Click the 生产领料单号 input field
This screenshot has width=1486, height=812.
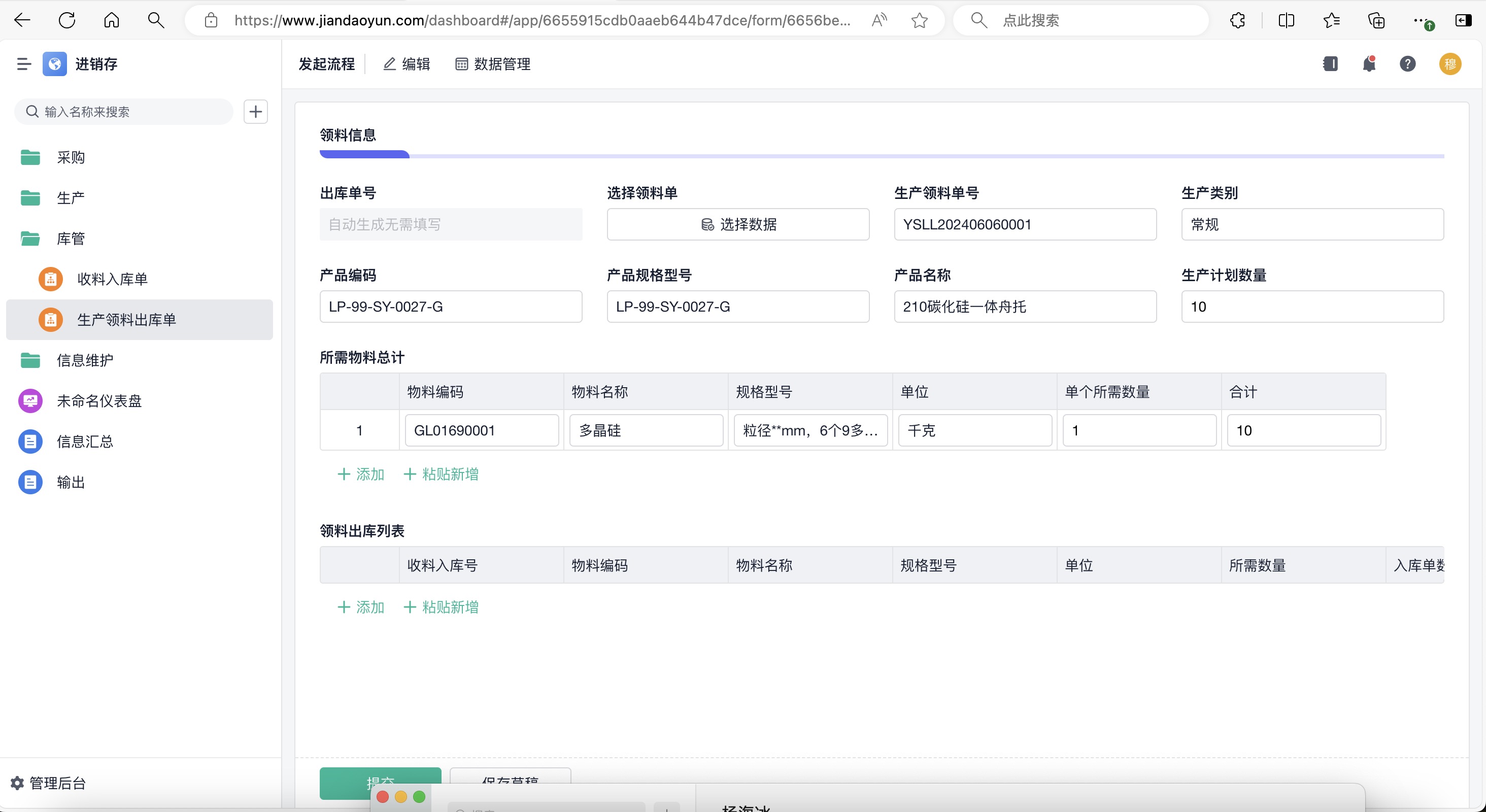click(x=1025, y=224)
